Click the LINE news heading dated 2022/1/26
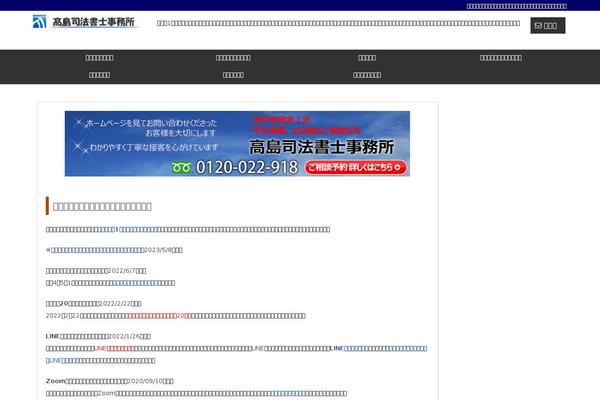 (x=98, y=336)
